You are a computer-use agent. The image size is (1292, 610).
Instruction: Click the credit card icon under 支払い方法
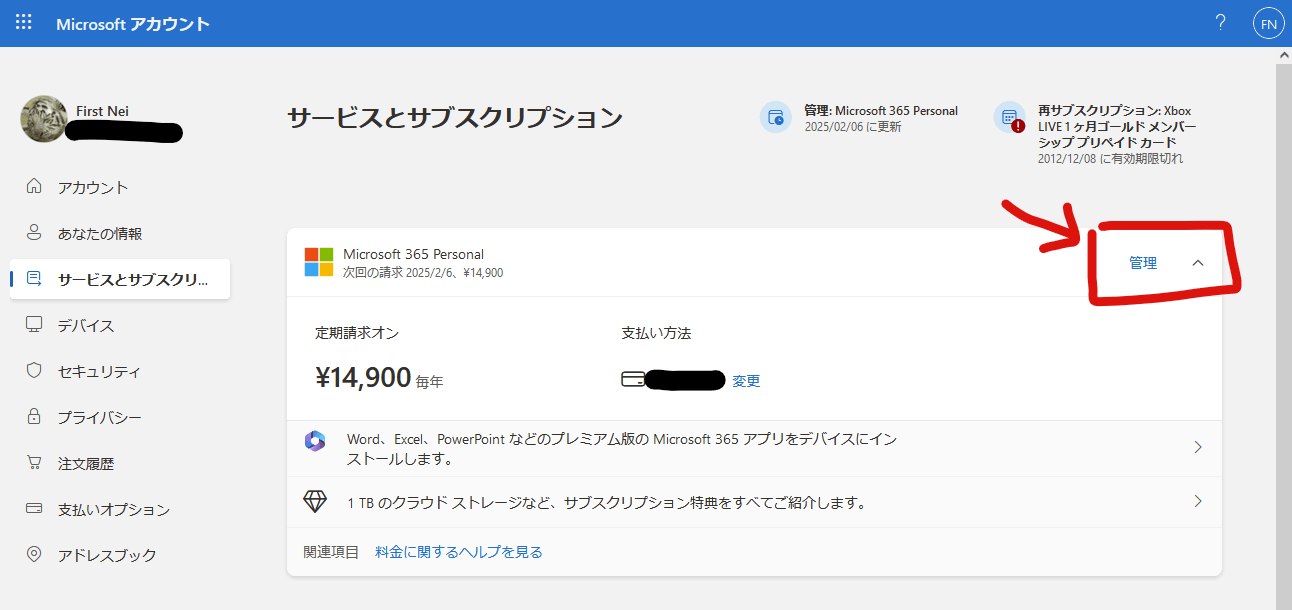632,380
